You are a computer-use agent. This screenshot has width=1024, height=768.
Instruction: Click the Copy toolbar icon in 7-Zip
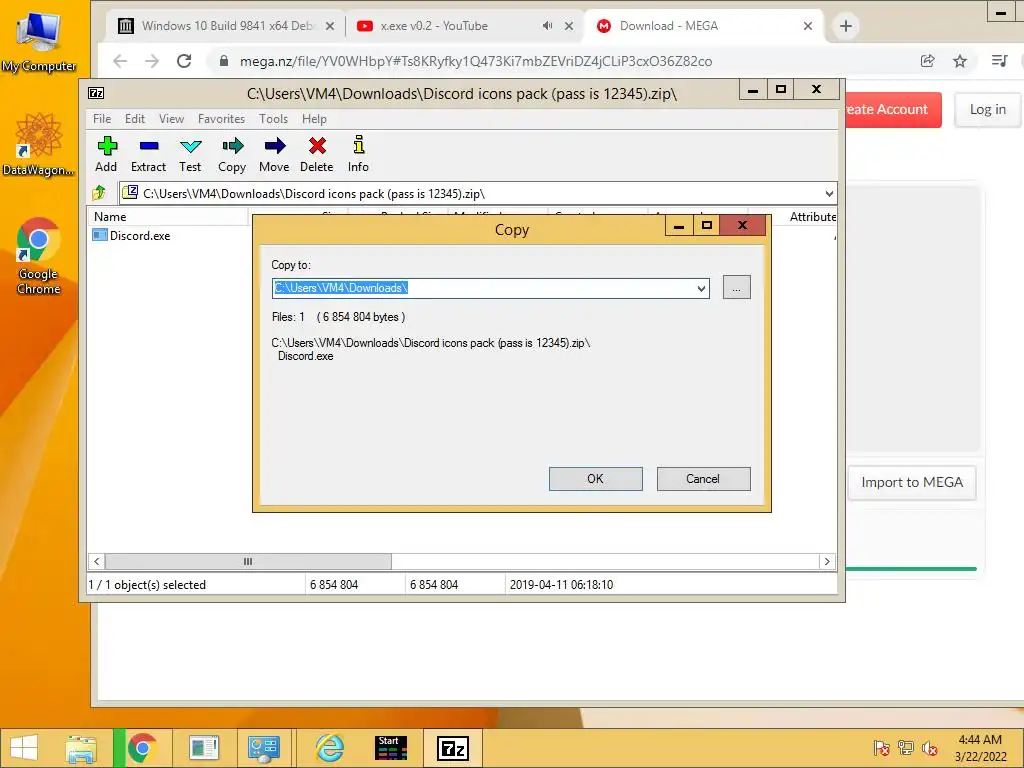232,154
